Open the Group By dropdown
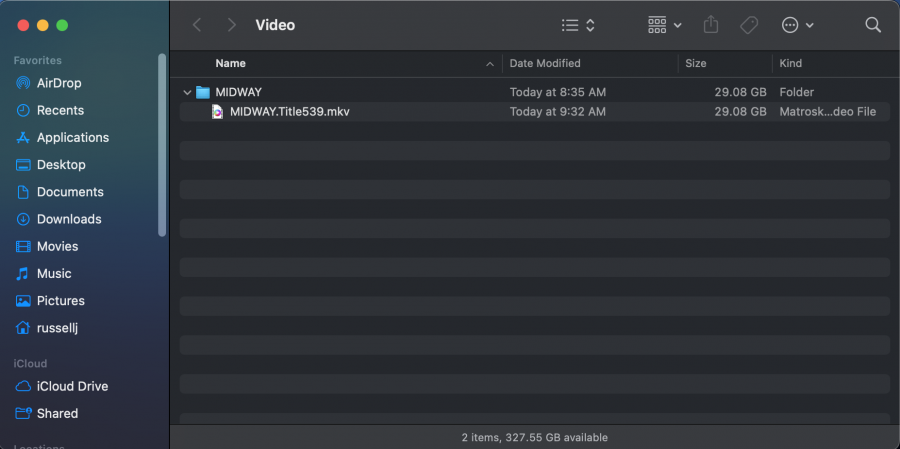The image size is (900, 449). point(664,25)
